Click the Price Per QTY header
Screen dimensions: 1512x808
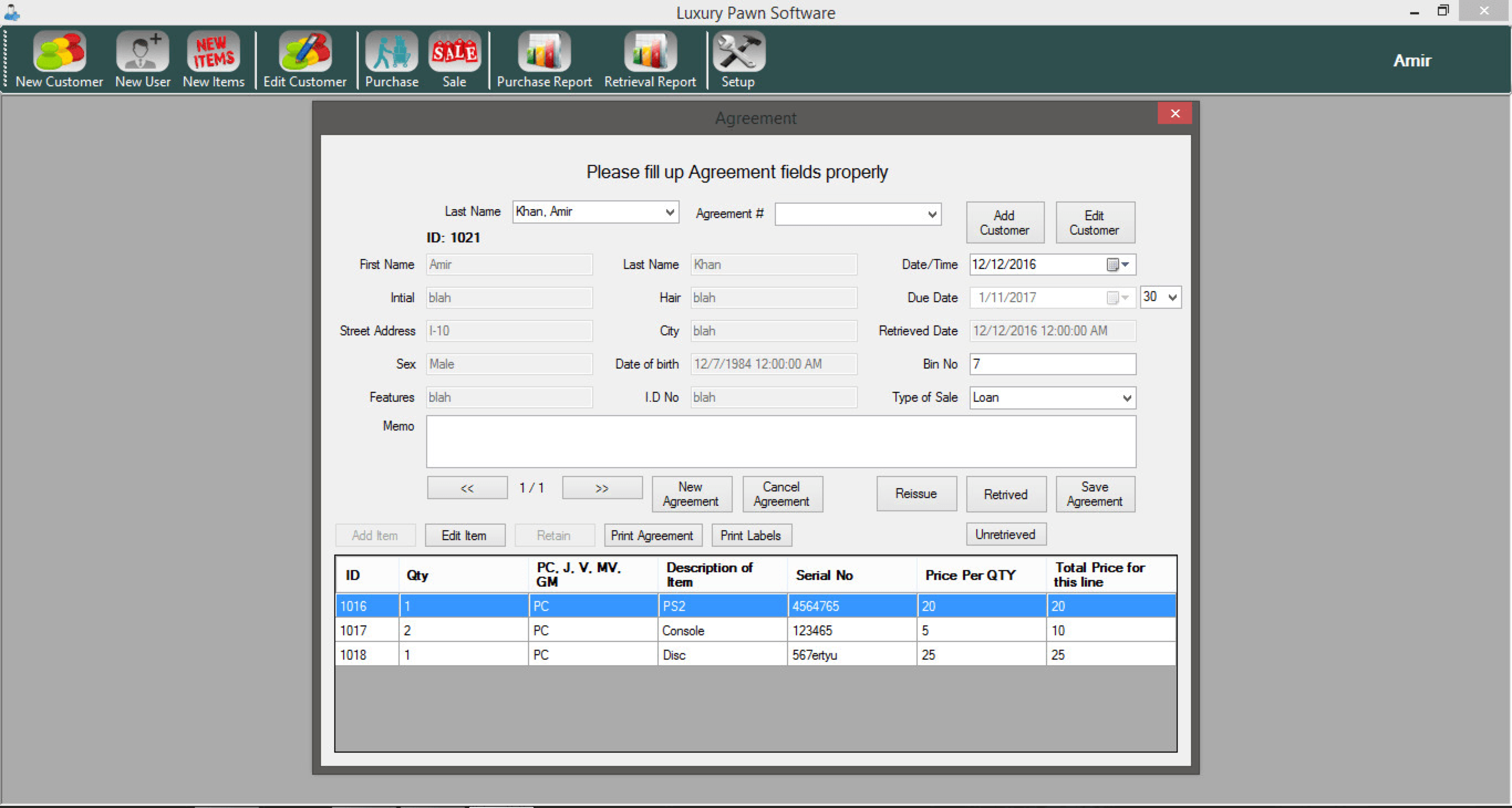[x=981, y=574]
